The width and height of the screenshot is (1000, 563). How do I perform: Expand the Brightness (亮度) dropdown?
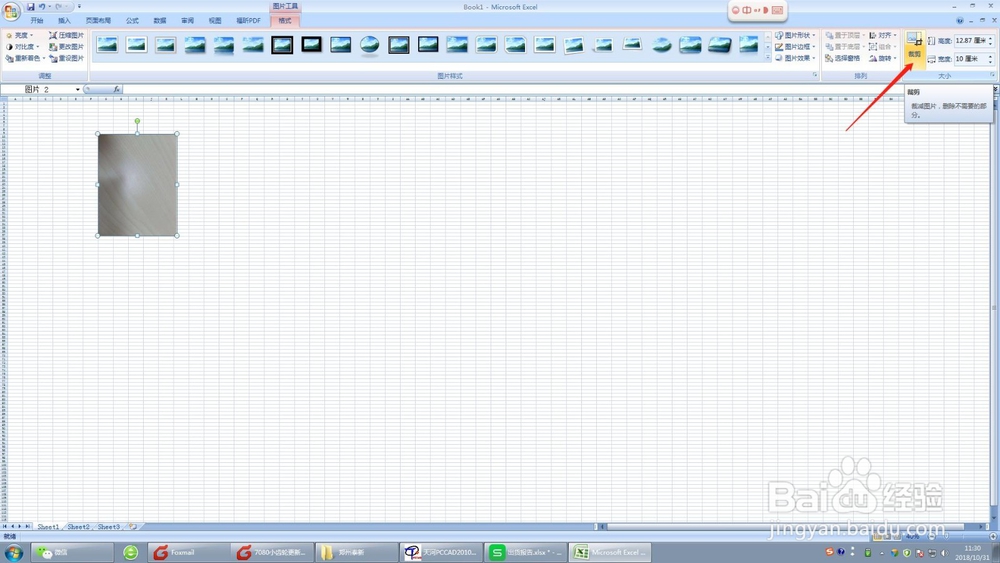coord(19,35)
